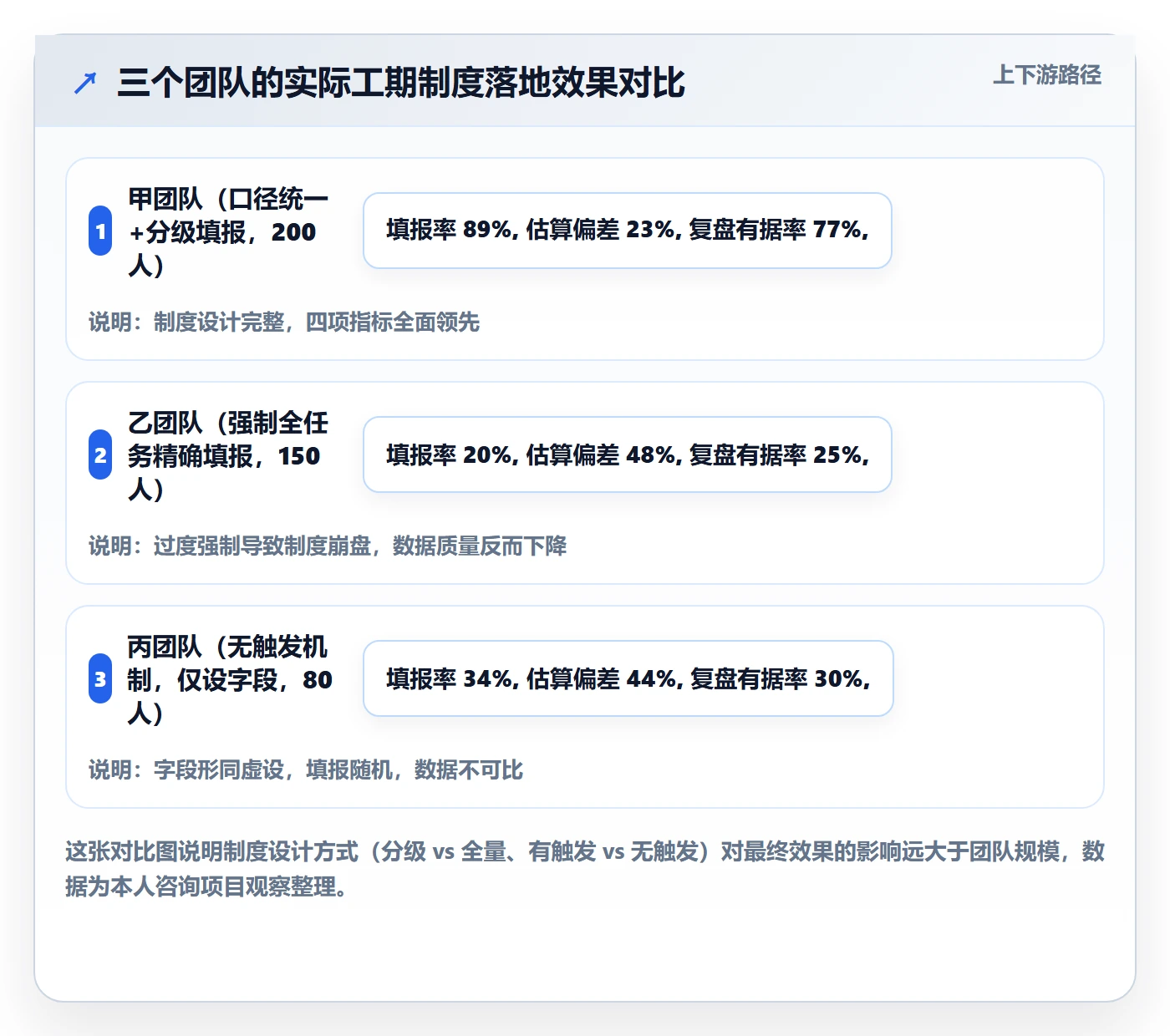Click note 制度设计完整，四项指标全面领先
The width and height of the screenshot is (1170, 1036).
(x=284, y=322)
